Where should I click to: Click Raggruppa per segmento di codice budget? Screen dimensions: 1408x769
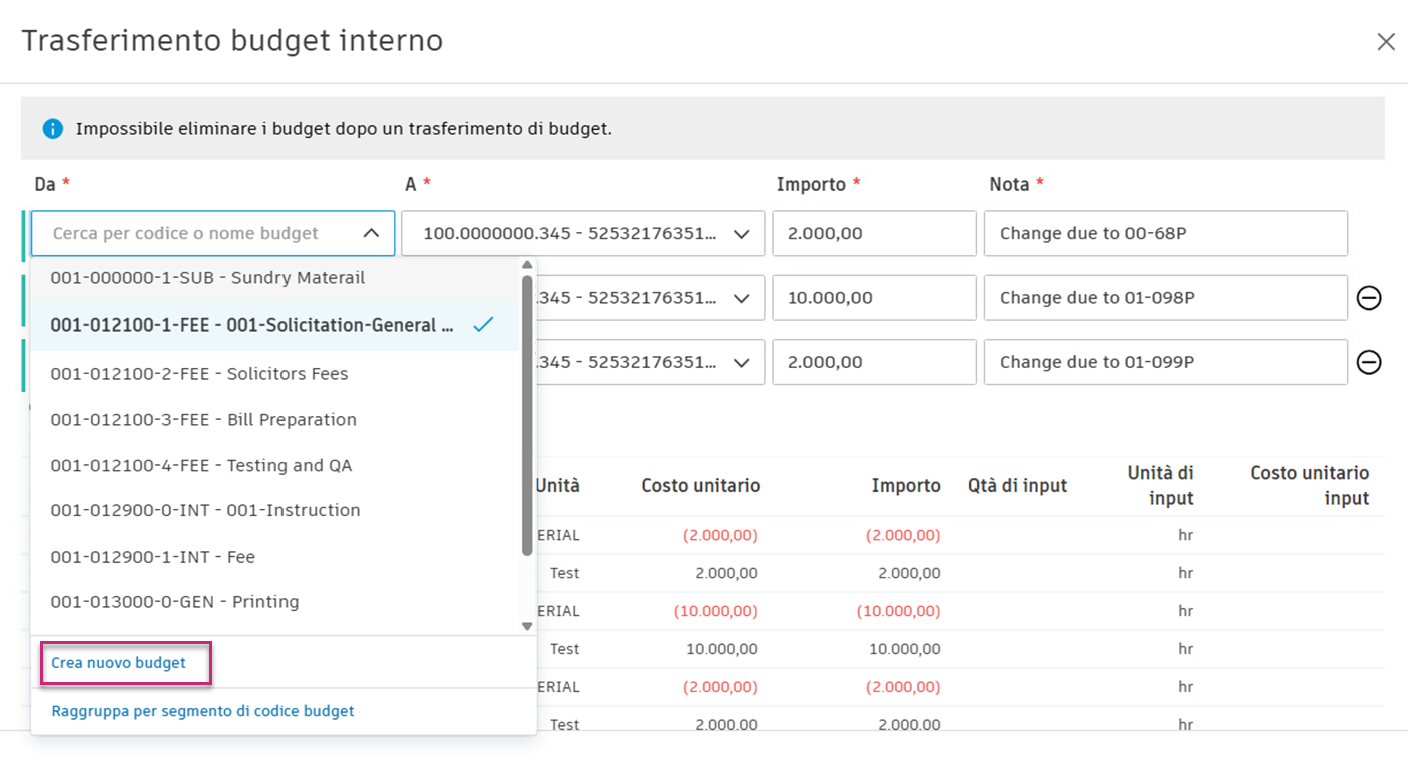(x=202, y=710)
